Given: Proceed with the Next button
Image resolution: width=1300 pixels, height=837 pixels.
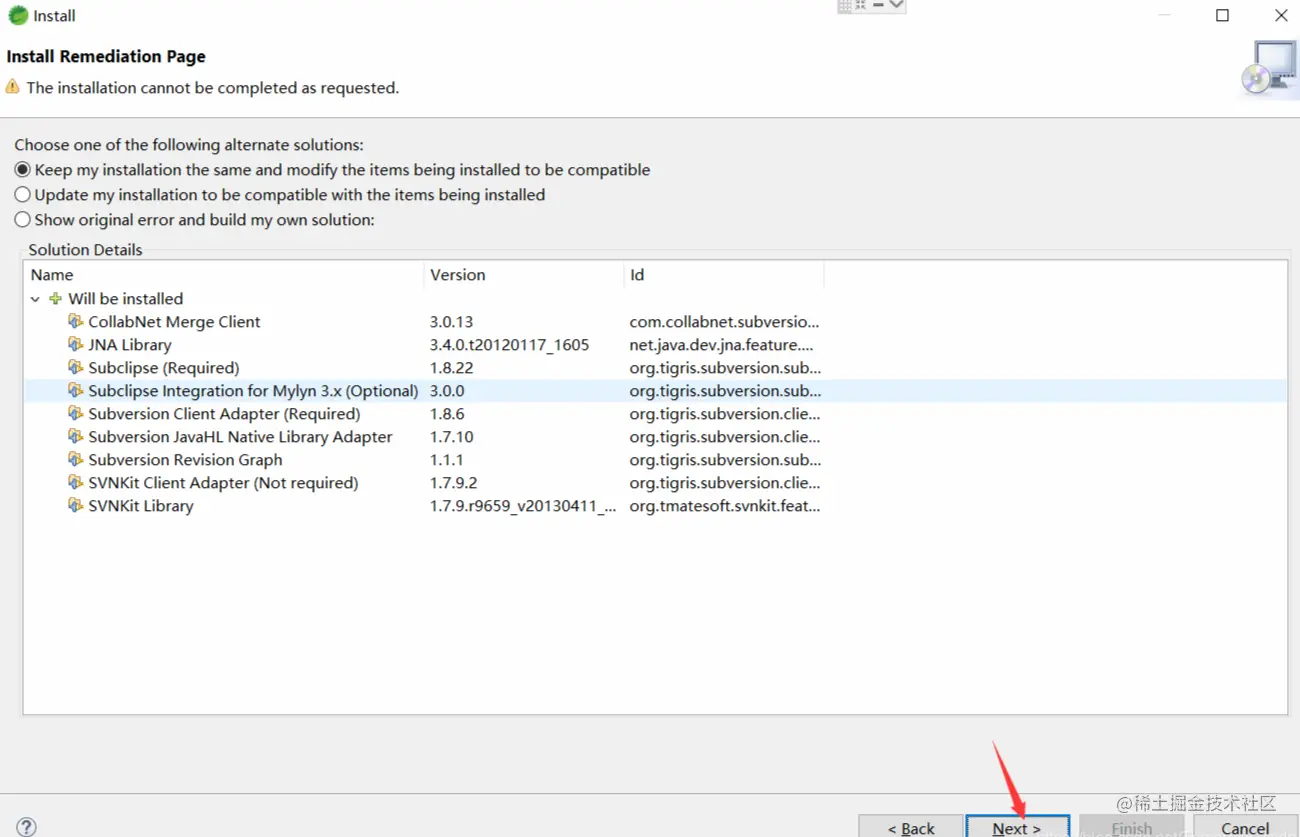Looking at the screenshot, I should [x=1017, y=827].
